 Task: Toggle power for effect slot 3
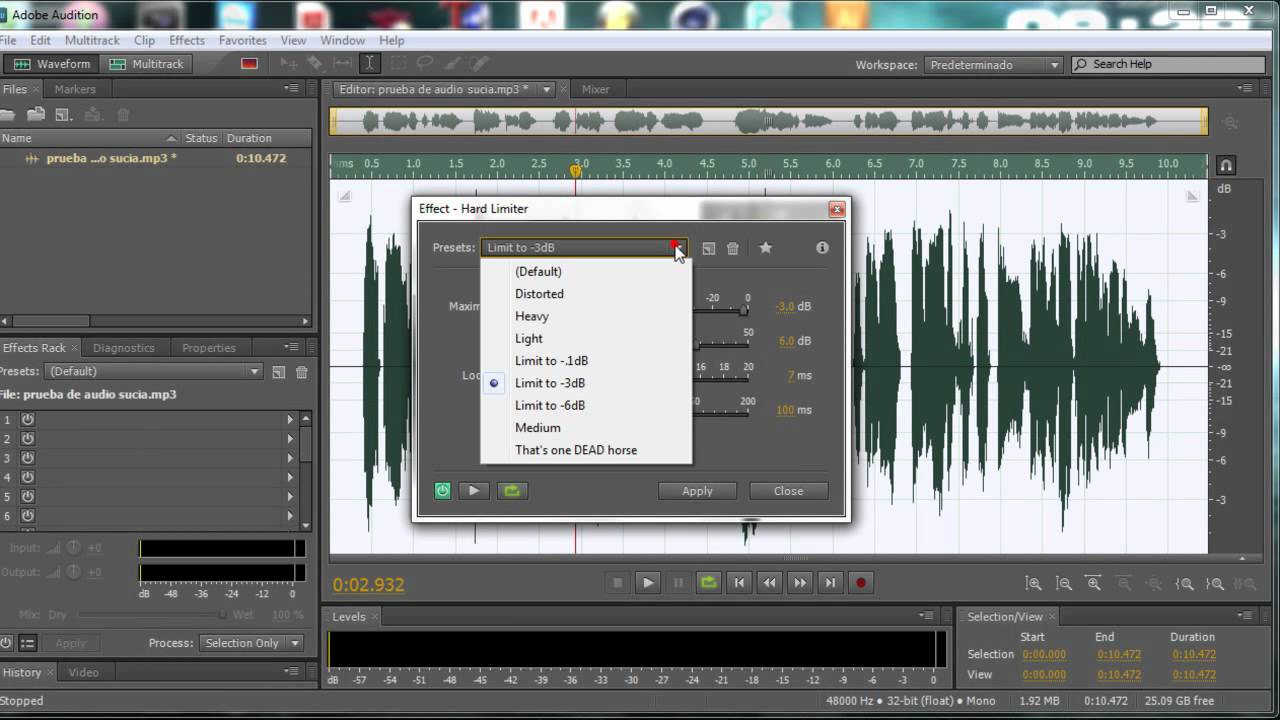coord(28,458)
